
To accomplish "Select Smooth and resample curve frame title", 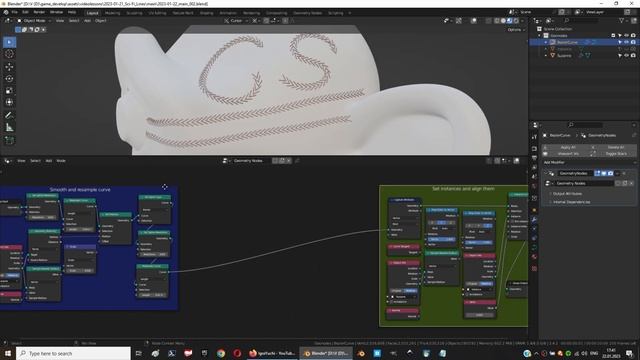I will tap(80, 189).
